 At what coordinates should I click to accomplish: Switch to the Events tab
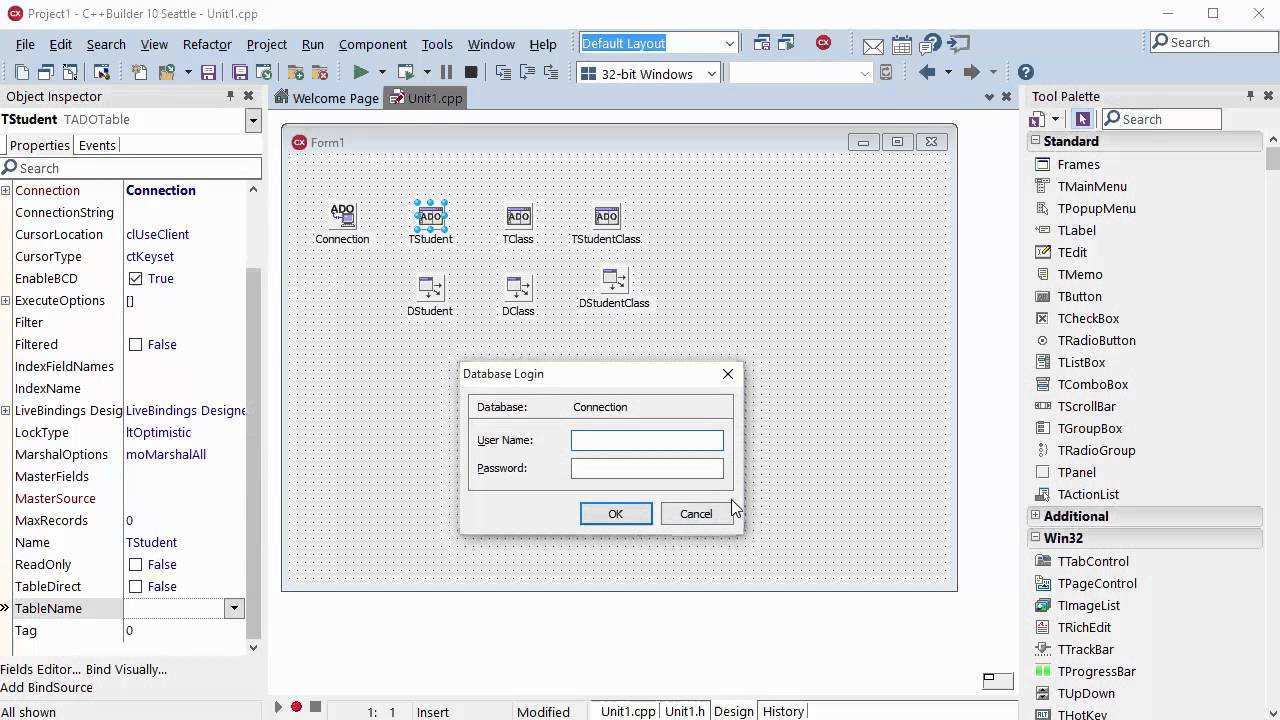click(97, 145)
